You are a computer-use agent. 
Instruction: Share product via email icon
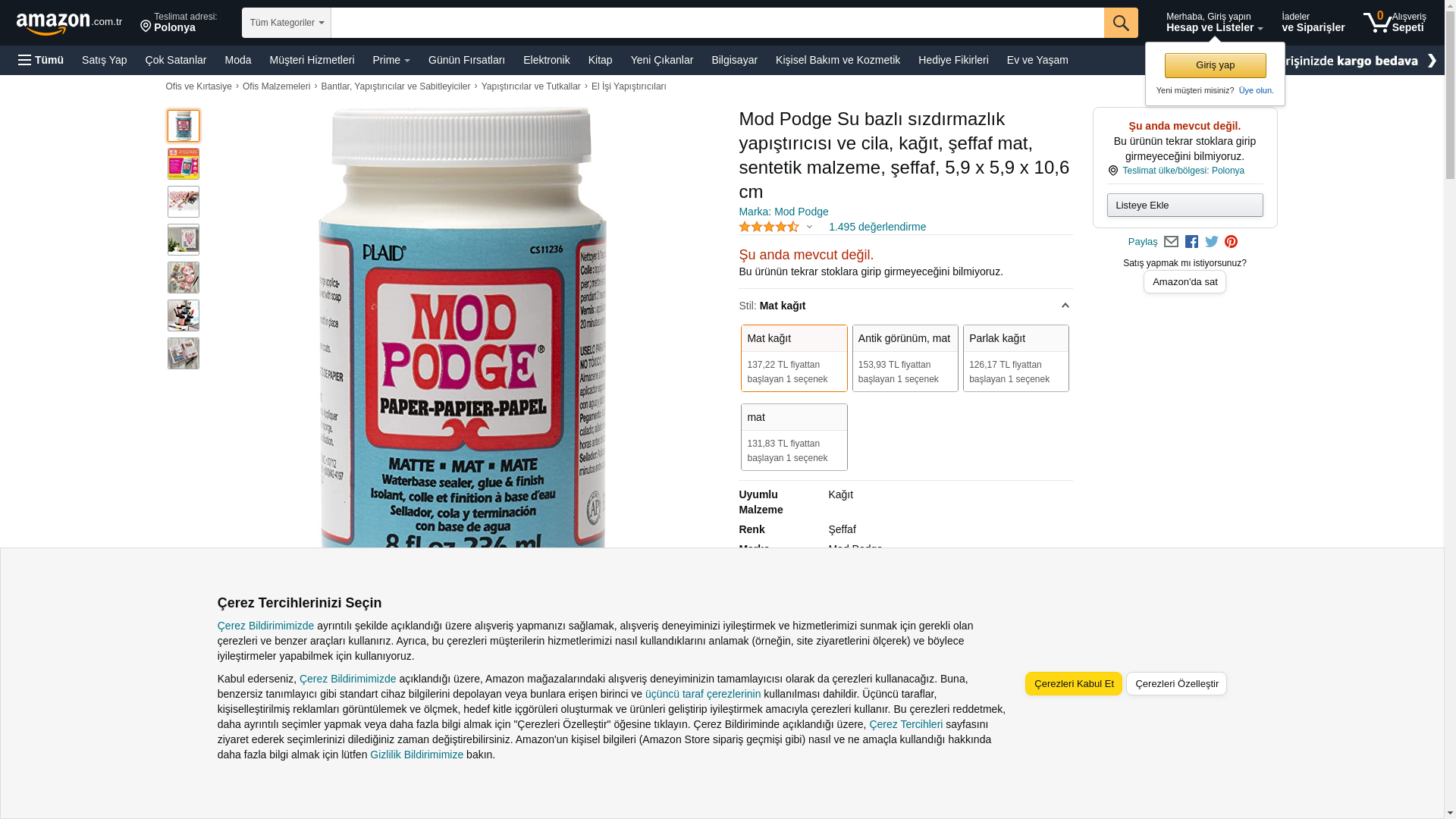pos(1171,242)
